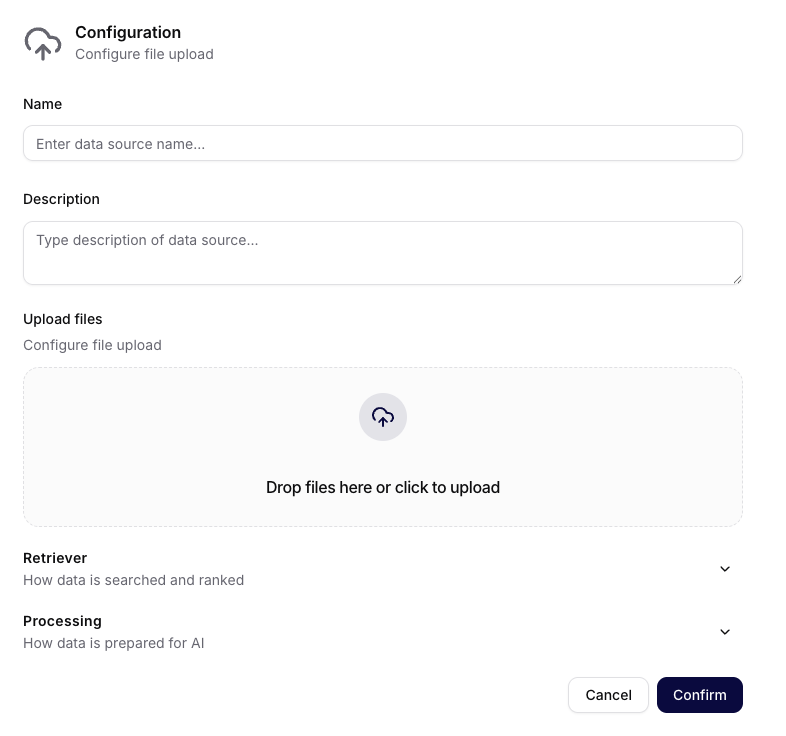The width and height of the screenshot is (786, 736).
Task: Click the Description field label
Action: [61, 199]
